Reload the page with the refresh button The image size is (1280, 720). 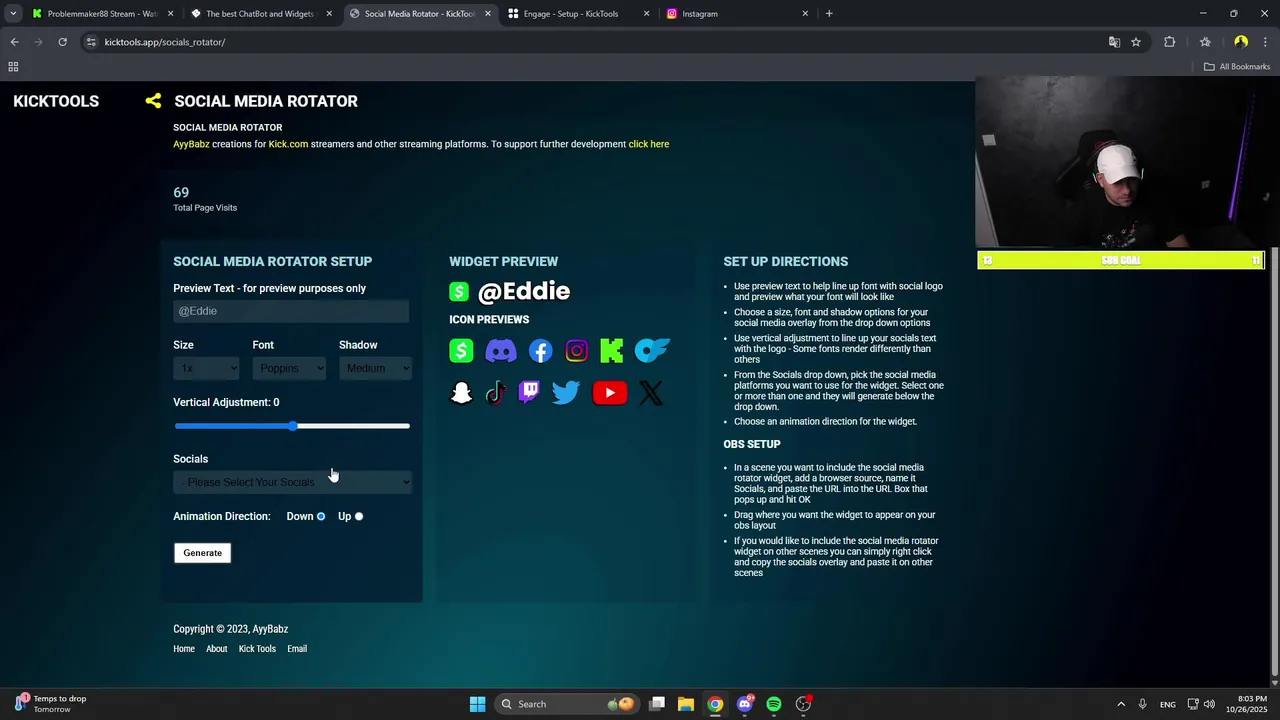pyautogui.click(x=62, y=42)
